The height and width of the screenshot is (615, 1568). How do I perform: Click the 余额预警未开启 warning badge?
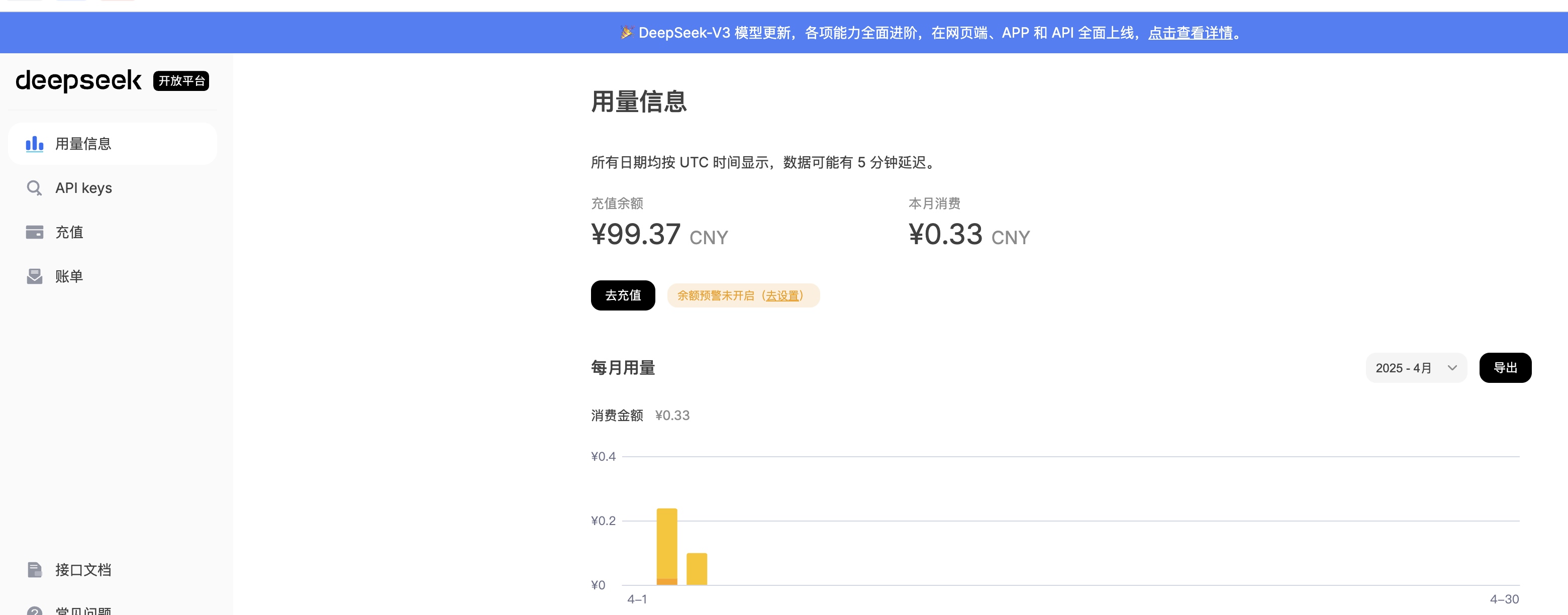743,295
